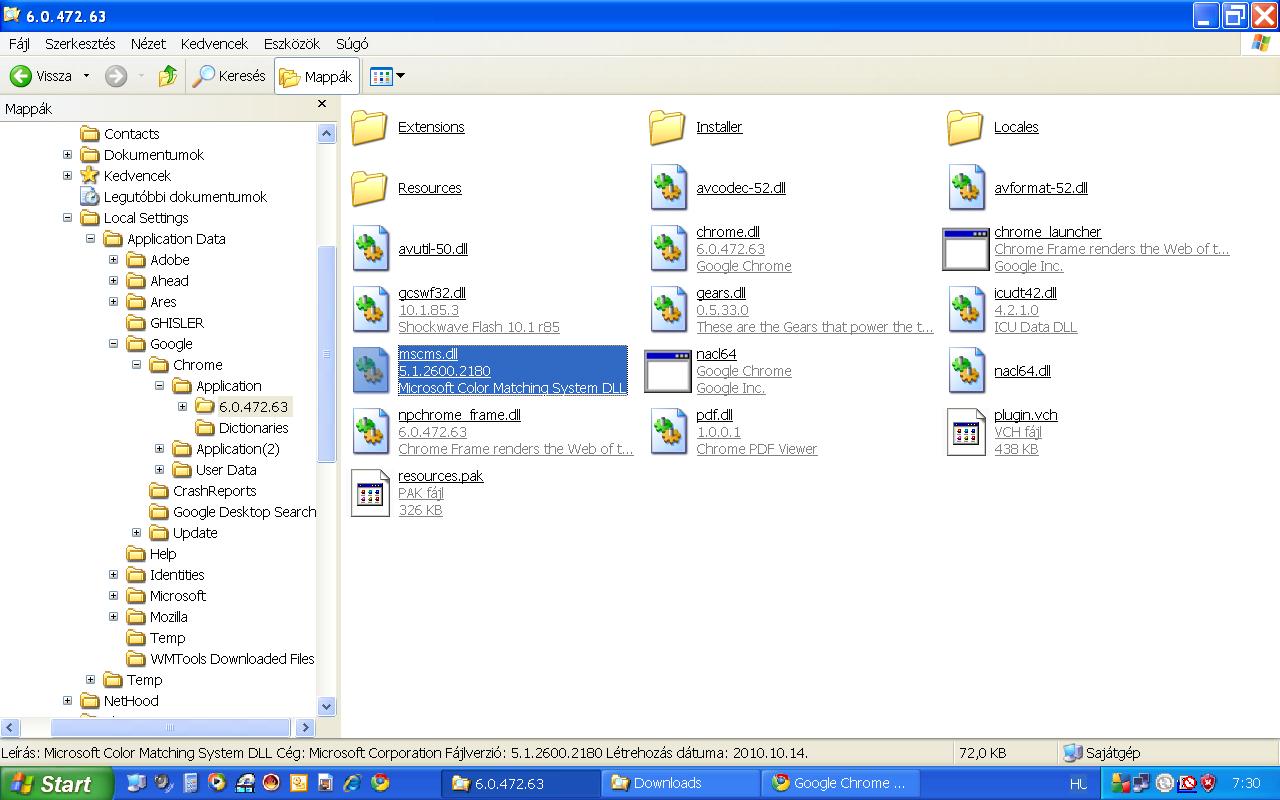Select the avcodec-52.dll file icon
This screenshot has width=1280, height=800.
point(668,188)
